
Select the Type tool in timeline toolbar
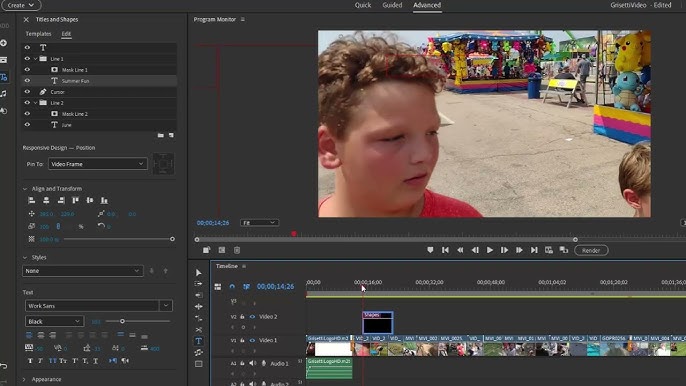(x=199, y=341)
